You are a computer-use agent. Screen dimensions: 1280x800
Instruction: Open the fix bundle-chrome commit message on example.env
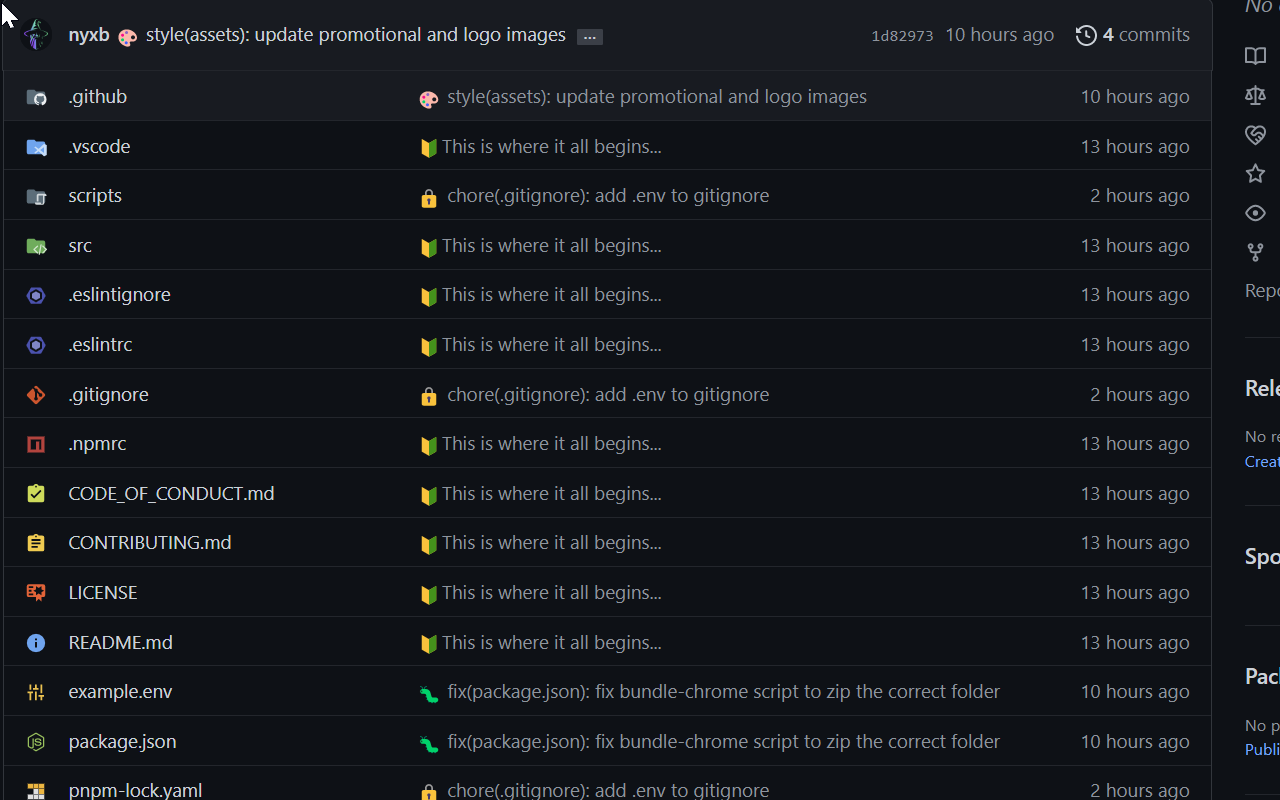coord(723,691)
